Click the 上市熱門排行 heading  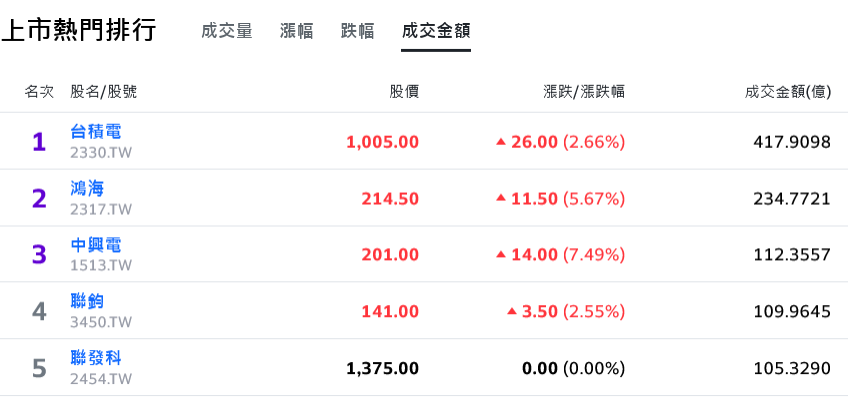[x=79, y=30]
